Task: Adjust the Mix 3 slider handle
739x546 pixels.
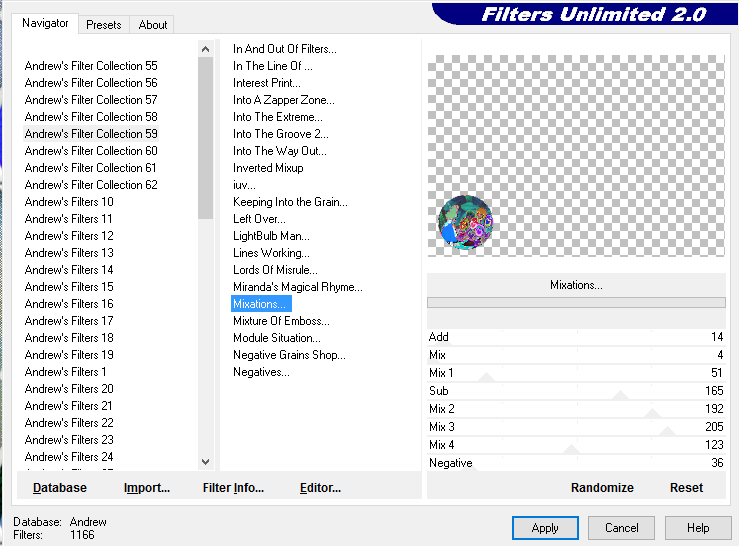Action: (x=667, y=430)
